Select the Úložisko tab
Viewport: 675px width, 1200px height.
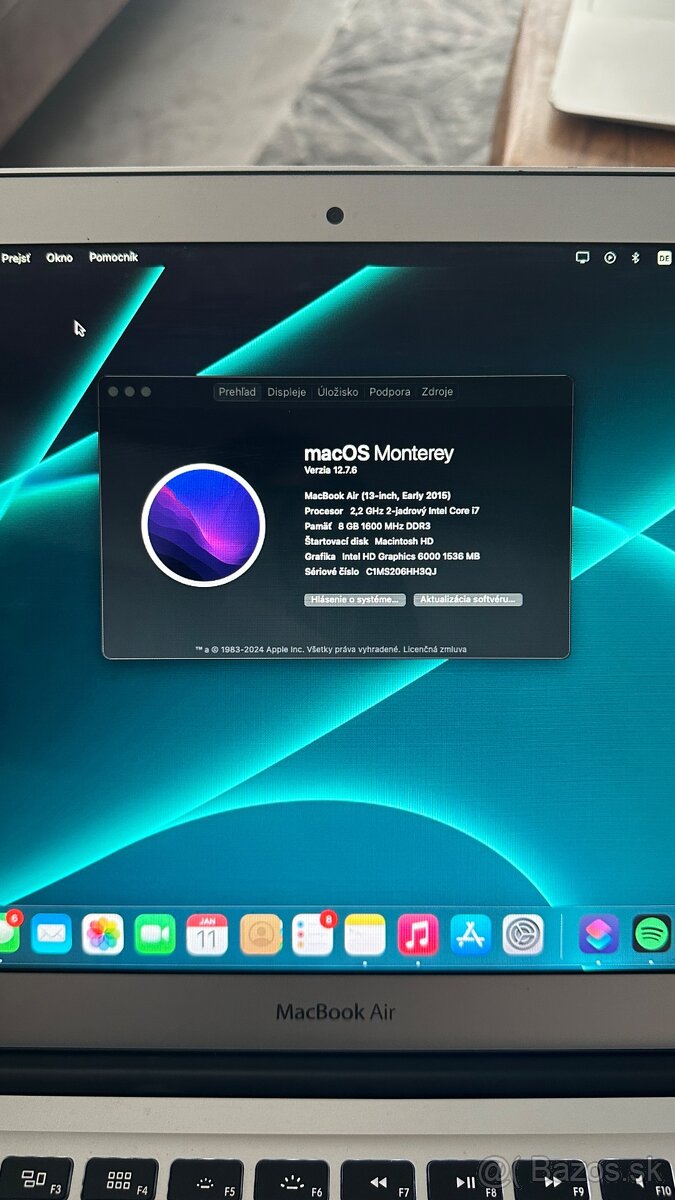coord(338,392)
